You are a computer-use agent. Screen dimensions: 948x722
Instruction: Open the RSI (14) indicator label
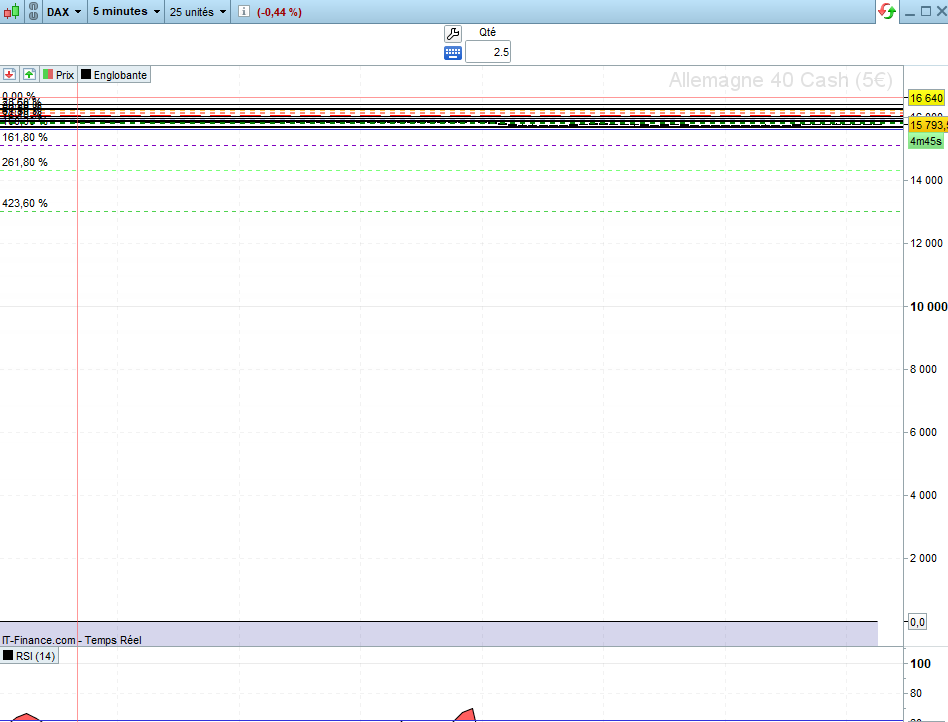click(x=29, y=656)
